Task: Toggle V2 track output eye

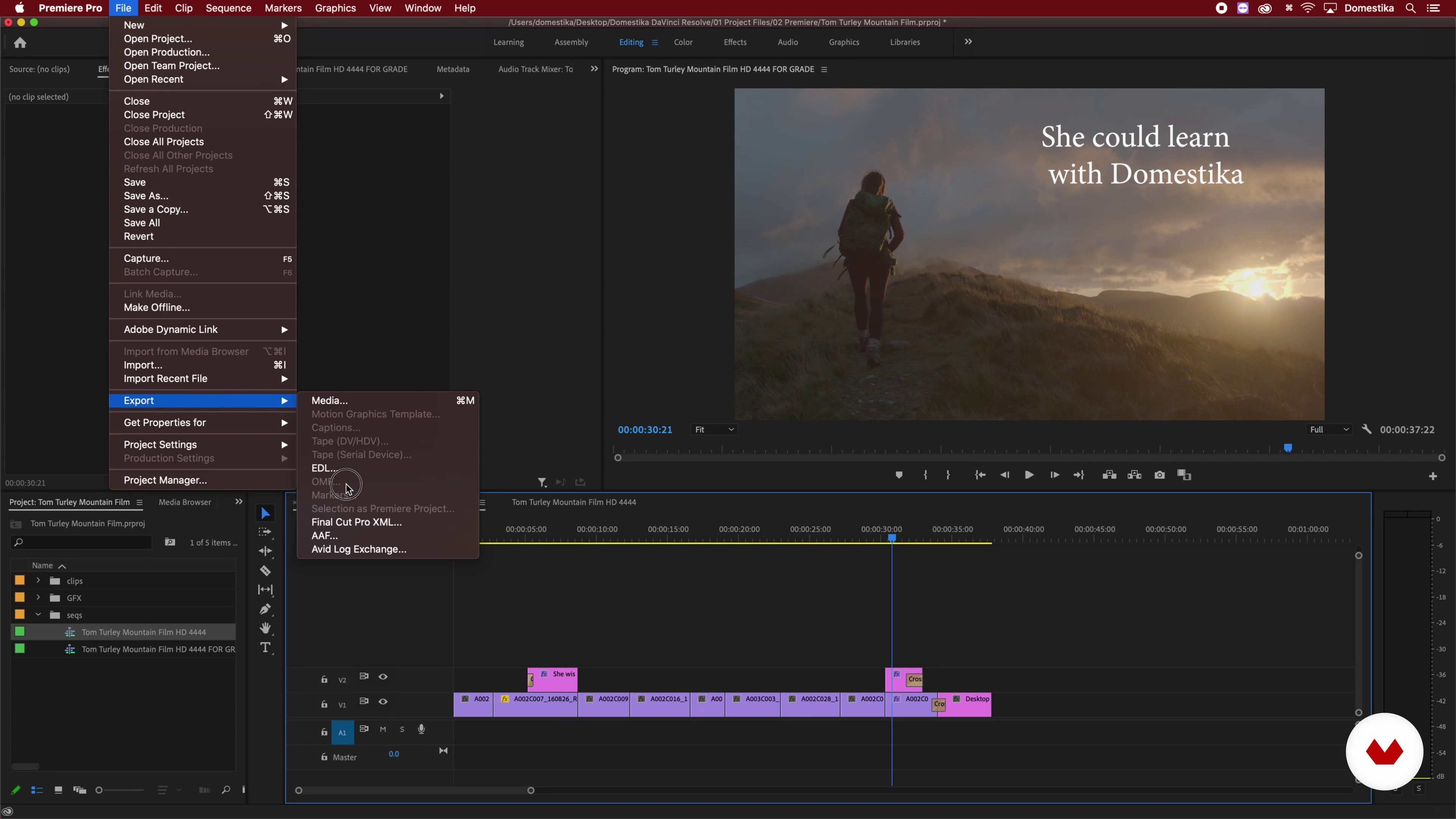Action: [x=383, y=677]
